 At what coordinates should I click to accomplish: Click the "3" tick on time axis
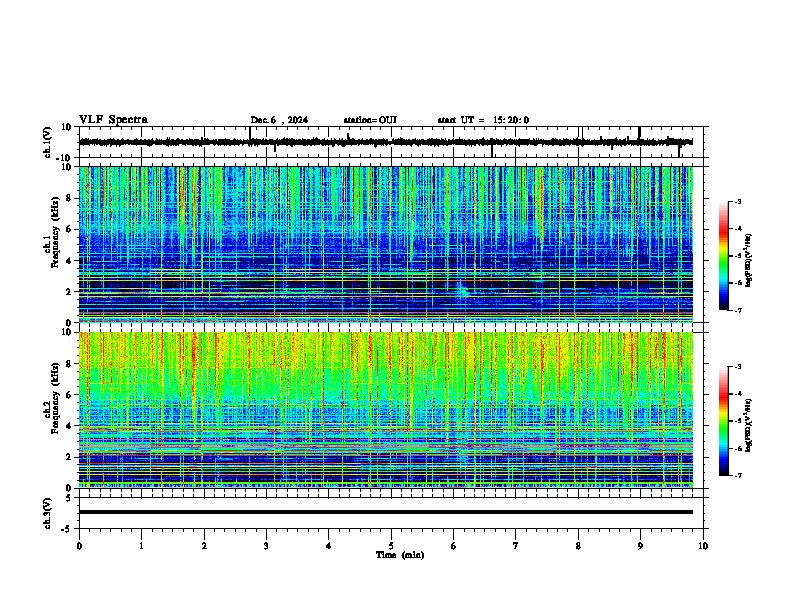click(x=266, y=546)
